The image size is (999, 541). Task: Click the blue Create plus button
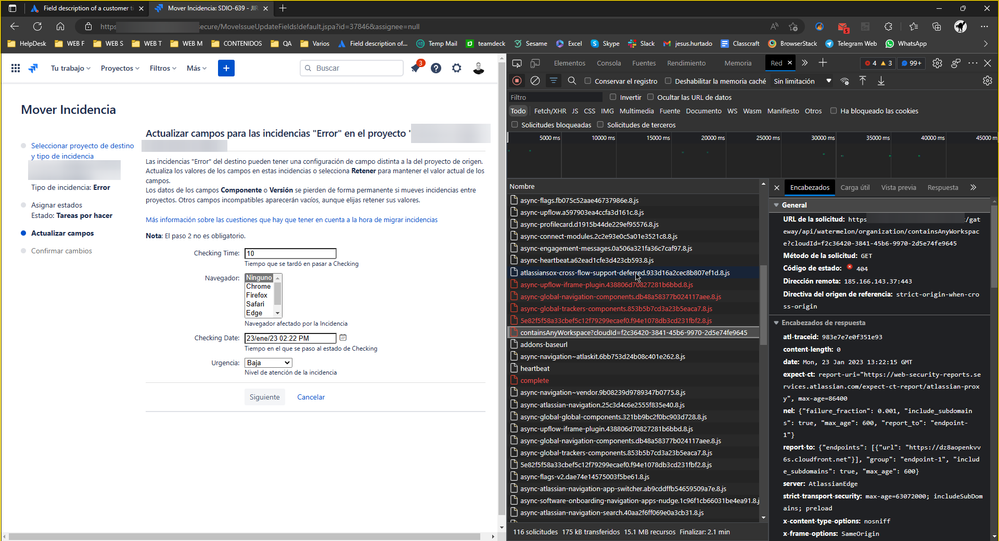(226, 68)
